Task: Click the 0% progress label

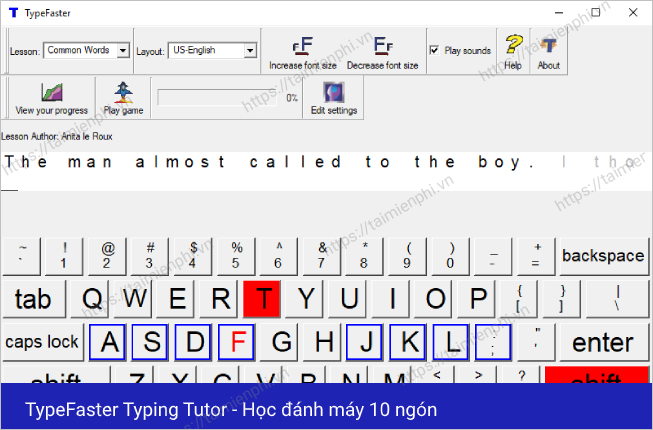Action: coord(292,98)
